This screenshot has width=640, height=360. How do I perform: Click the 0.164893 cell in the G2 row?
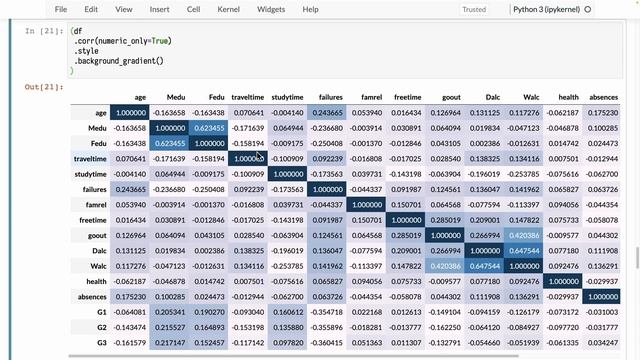[209, 327]
